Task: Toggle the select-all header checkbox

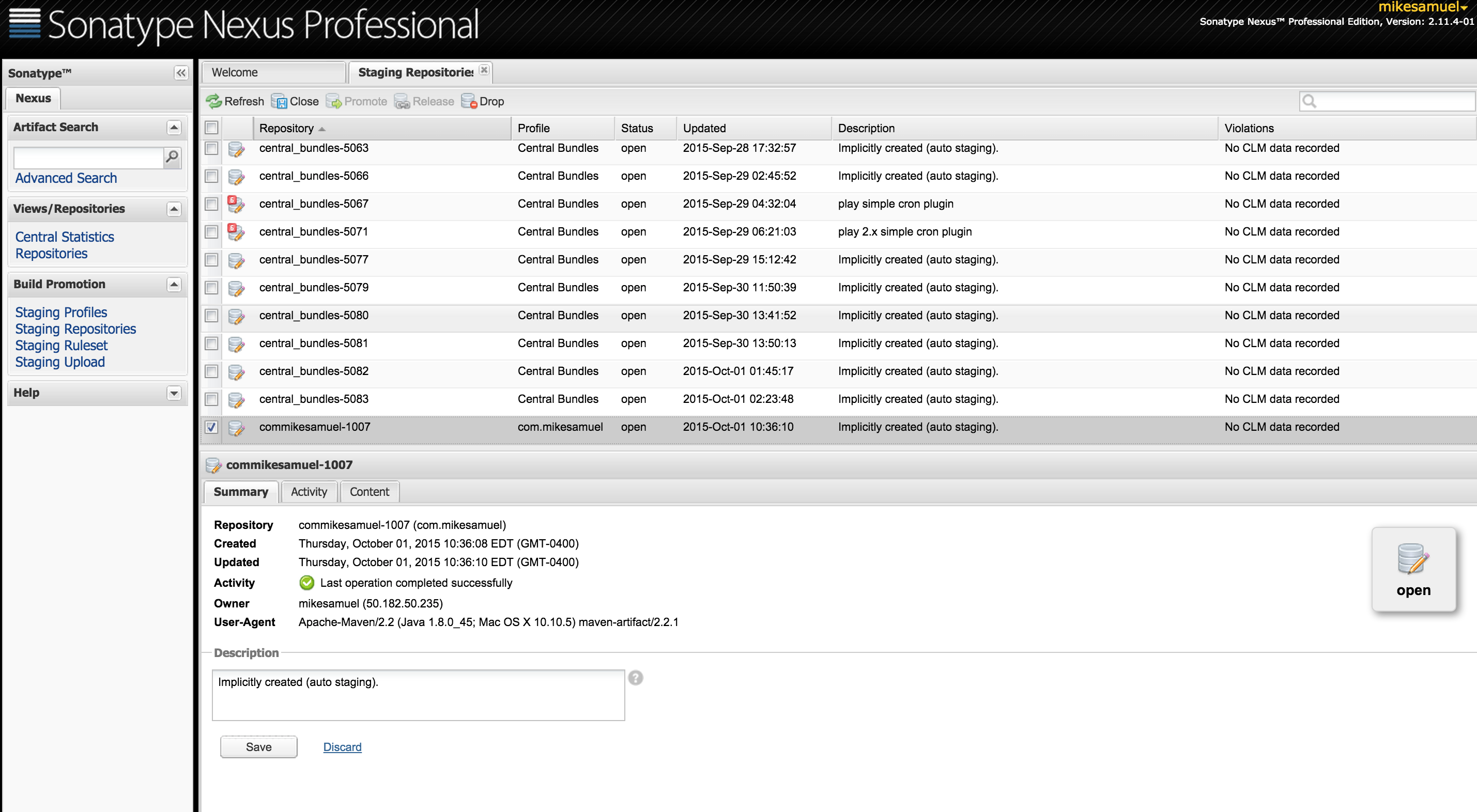Action: [x=211, y=127]
